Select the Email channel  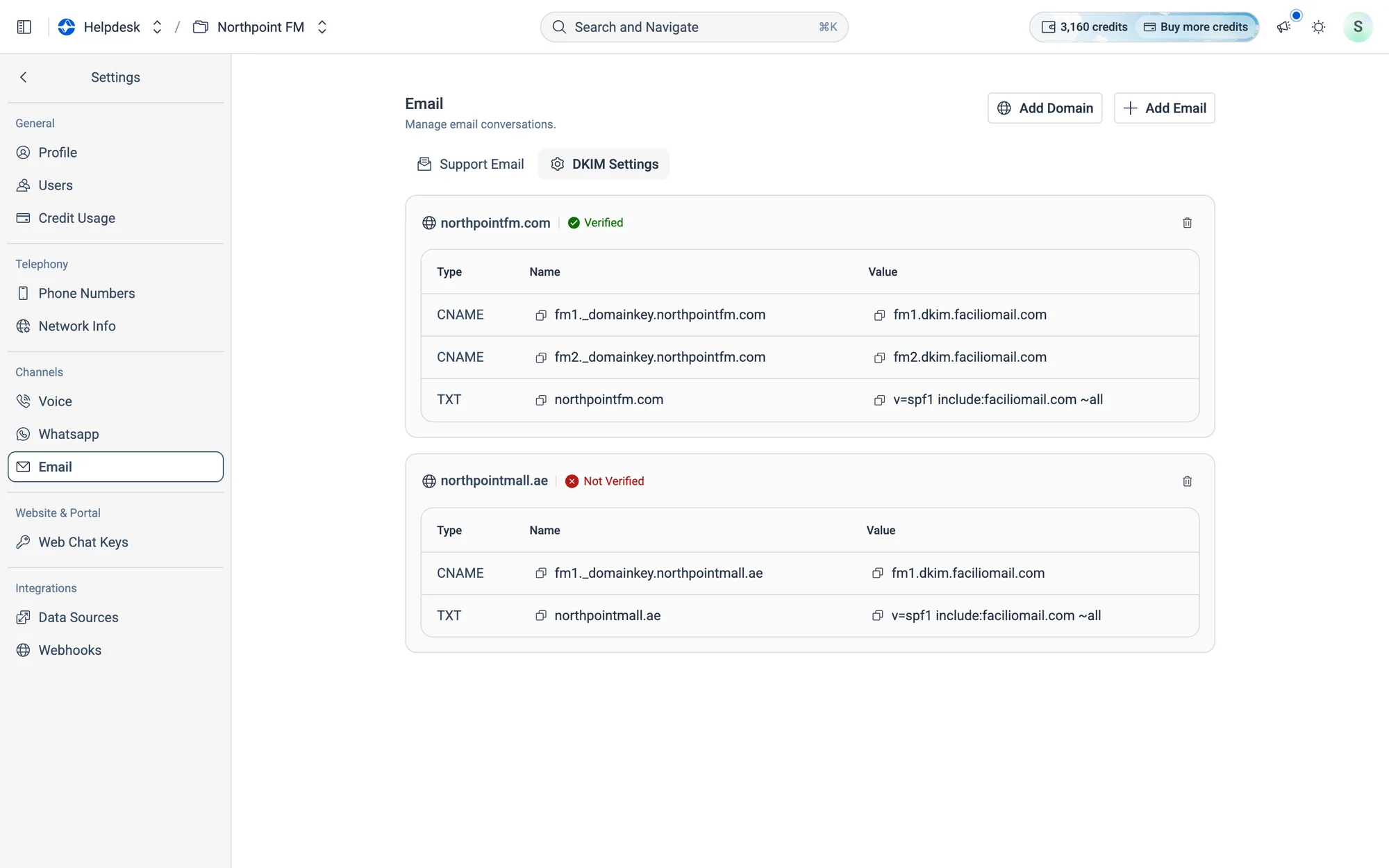click(115, 467)
